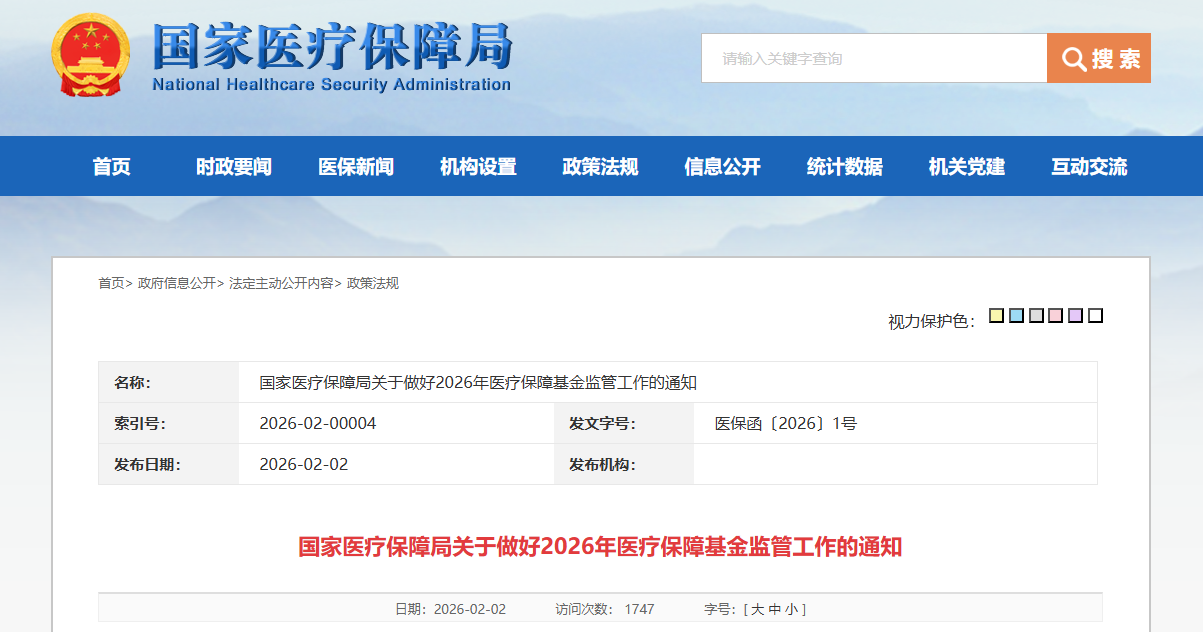
Task: Open the 医保新闻 section
Action: [356, 167]
